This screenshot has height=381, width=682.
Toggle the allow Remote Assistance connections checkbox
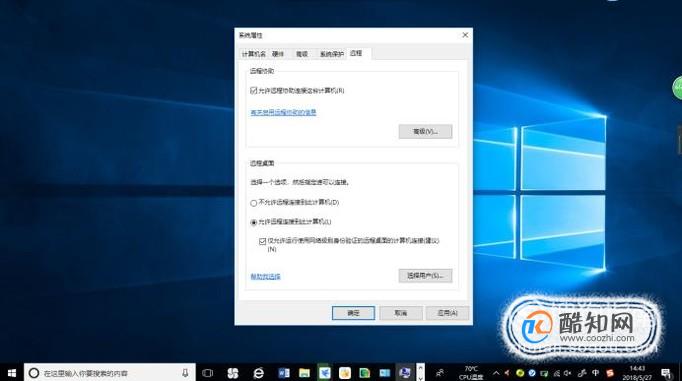click(x=254, y=90)
